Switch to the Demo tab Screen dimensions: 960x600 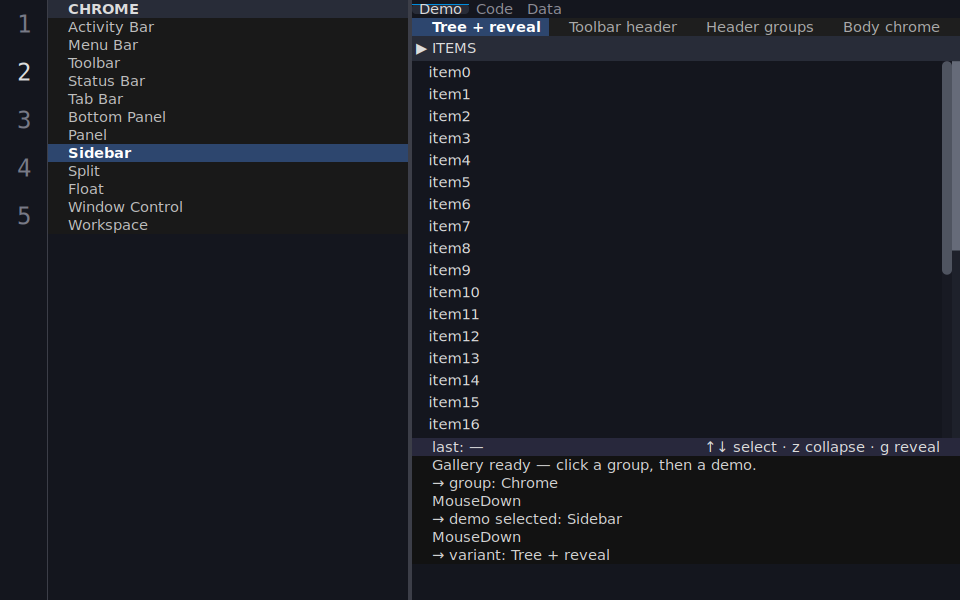[x=440, y=9]
